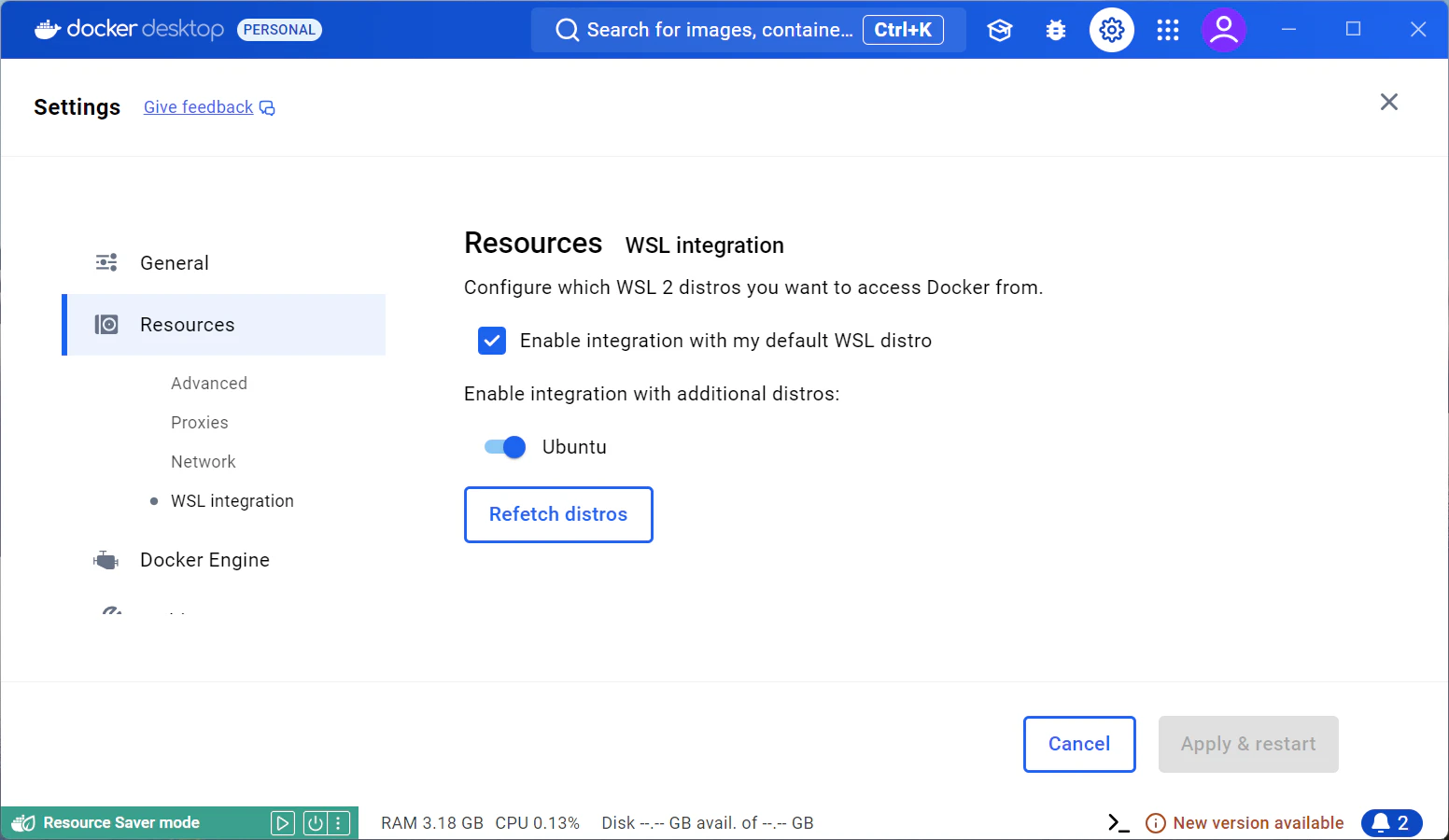The width and height of the screenshot is (1449, 840).
Task: Click the Resources sidebar icon
Action: click(x=106, y=325)
